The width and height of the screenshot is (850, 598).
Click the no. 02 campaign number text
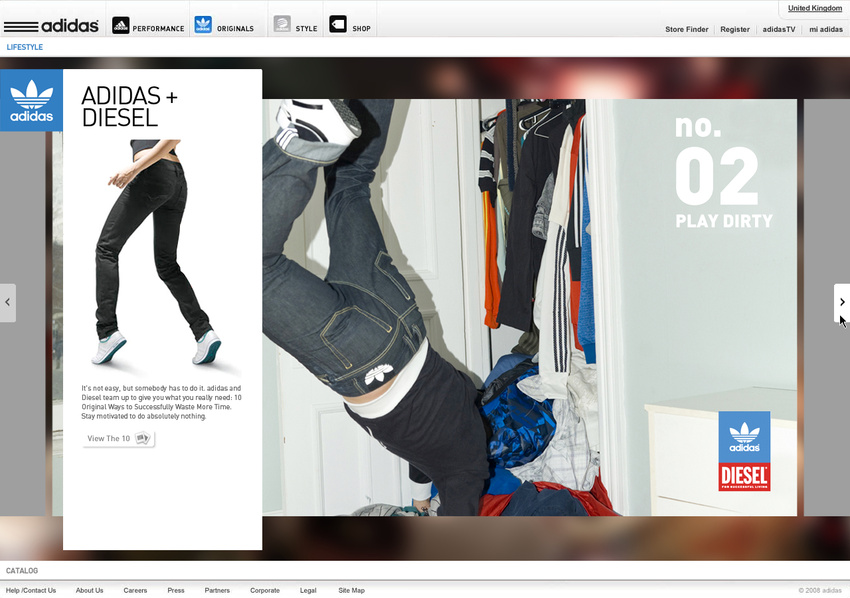coord(716,161)
